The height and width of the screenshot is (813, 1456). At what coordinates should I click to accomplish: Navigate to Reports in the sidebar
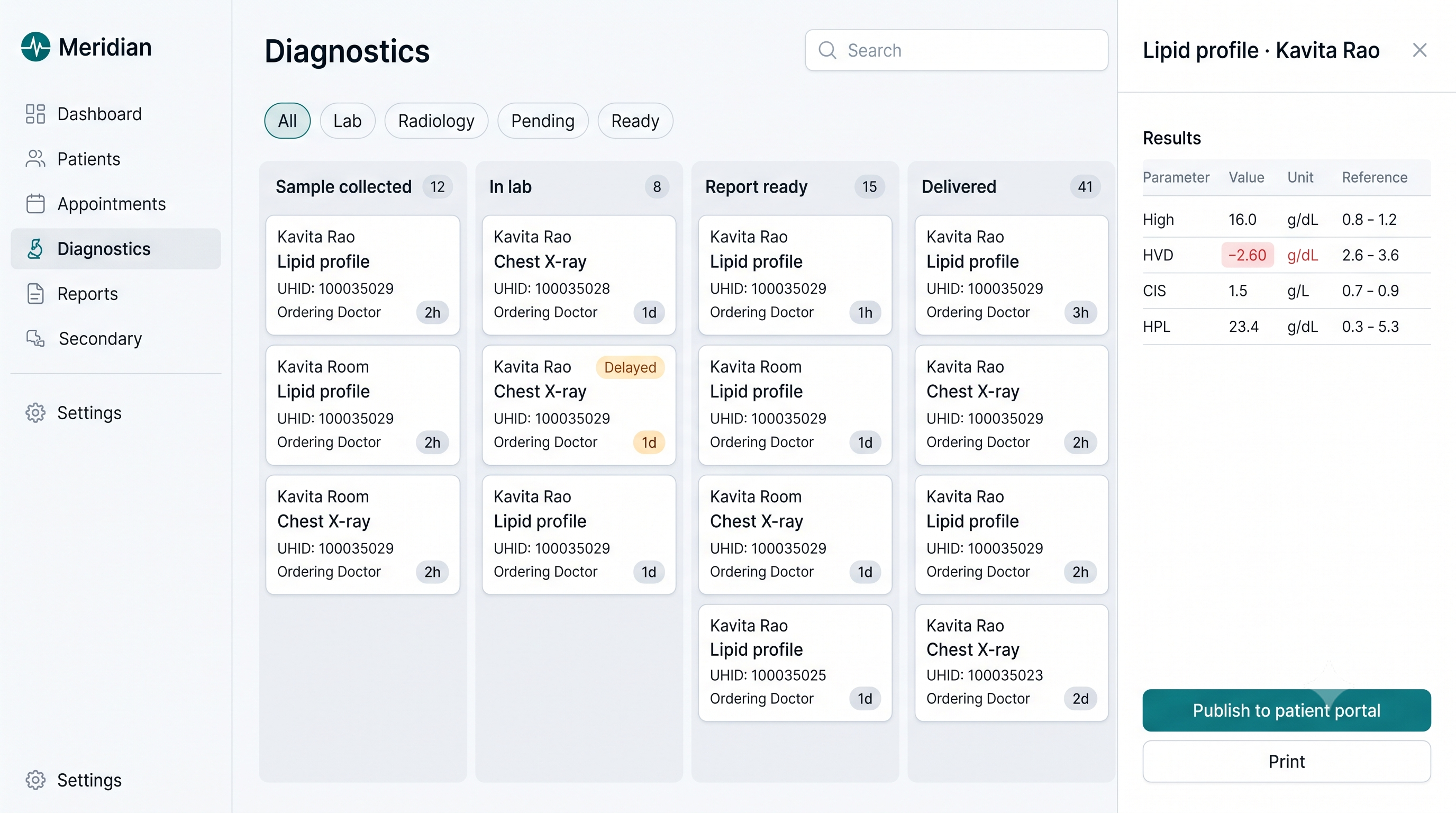[x=115, y=293]
